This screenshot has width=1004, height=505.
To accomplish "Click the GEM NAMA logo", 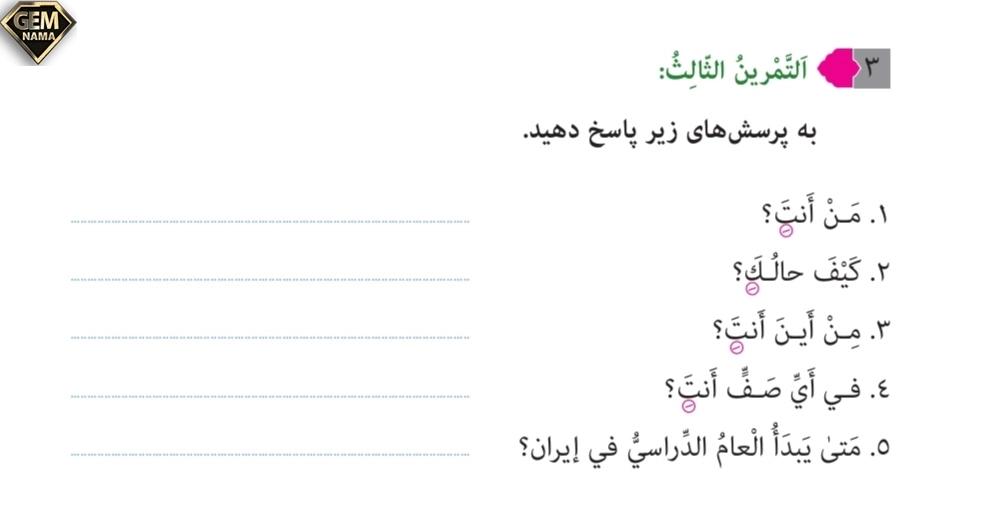I will click(x=38, y=32).
